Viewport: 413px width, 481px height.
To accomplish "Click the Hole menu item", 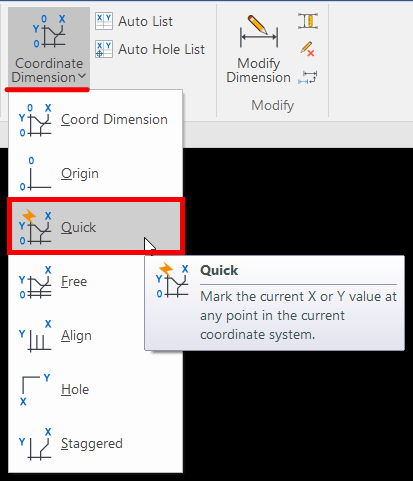I will (x=96, y=389).
